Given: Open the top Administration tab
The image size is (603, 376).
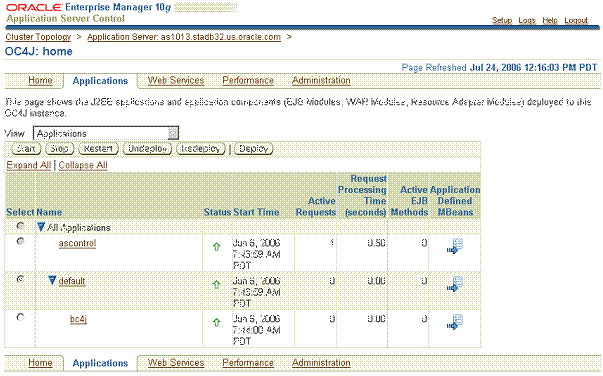Looking at the screenshot, I should [321, 80].
